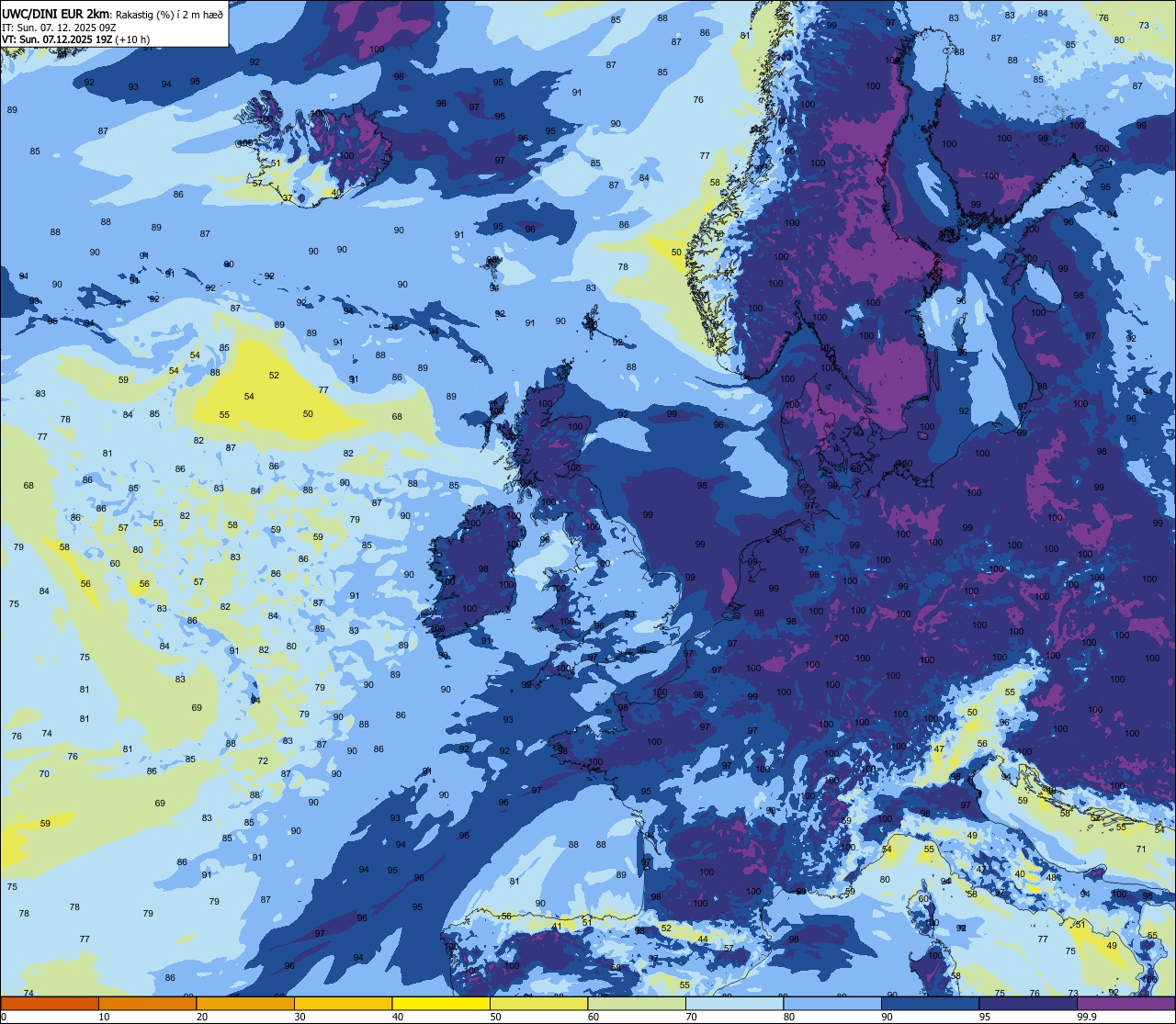
Task: Click the '41' humidity value in northern Spain
Action: pyautogui.click(x=557, y=927)
